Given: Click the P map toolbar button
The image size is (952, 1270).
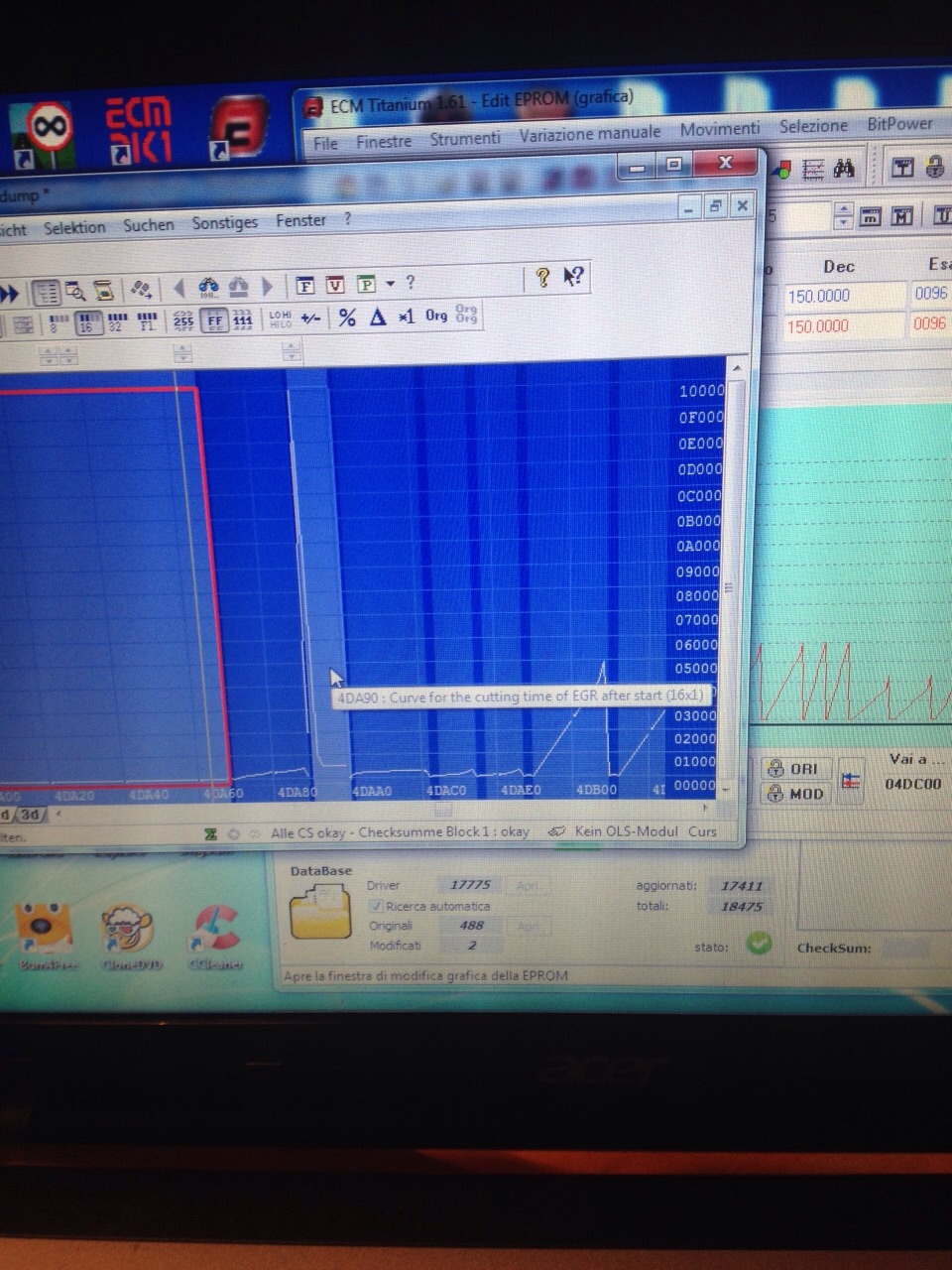Looking at the screenshot, I should (x=366, y=284).
